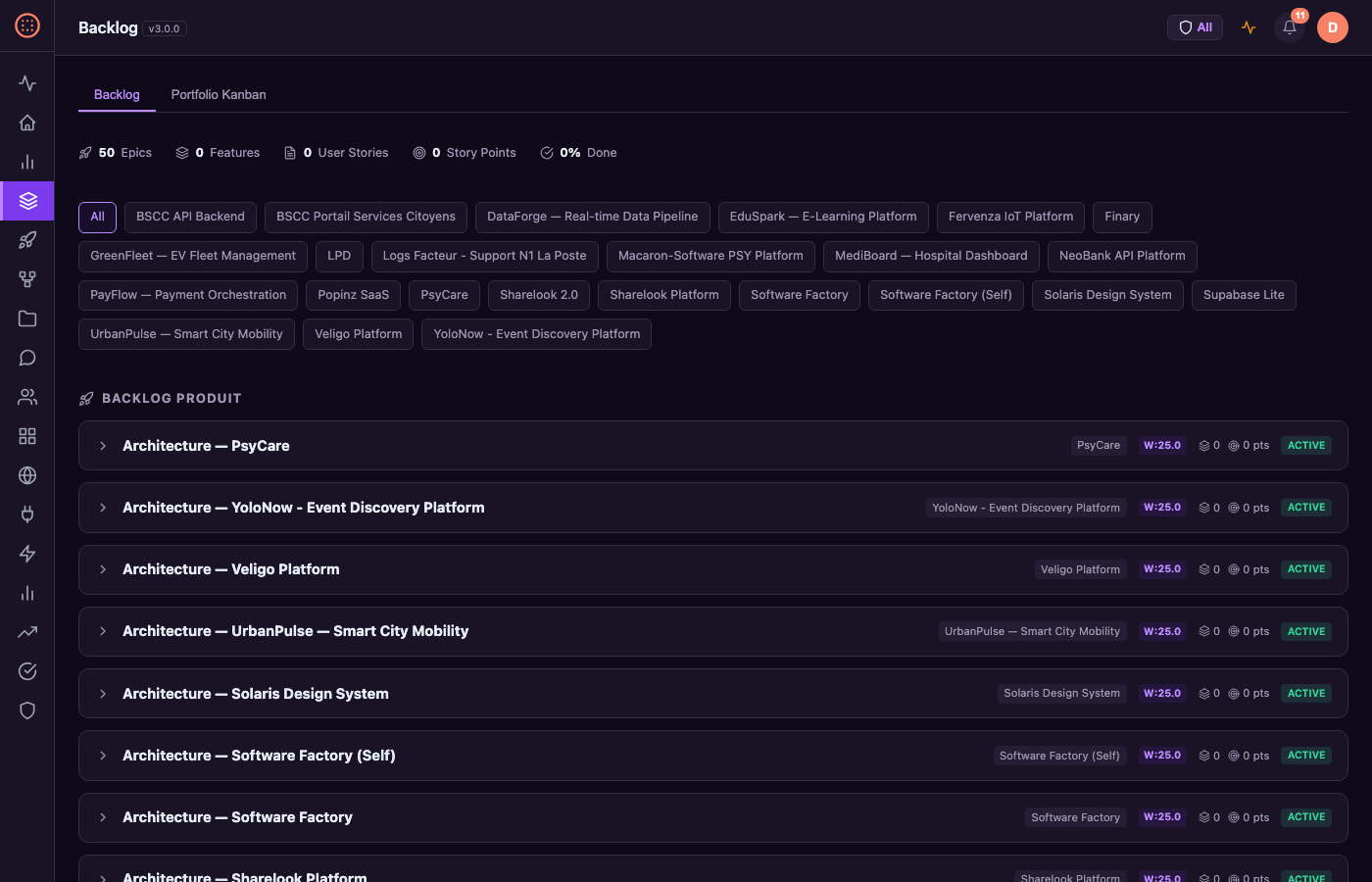Open the chat bubble sidebar icon

27,358
